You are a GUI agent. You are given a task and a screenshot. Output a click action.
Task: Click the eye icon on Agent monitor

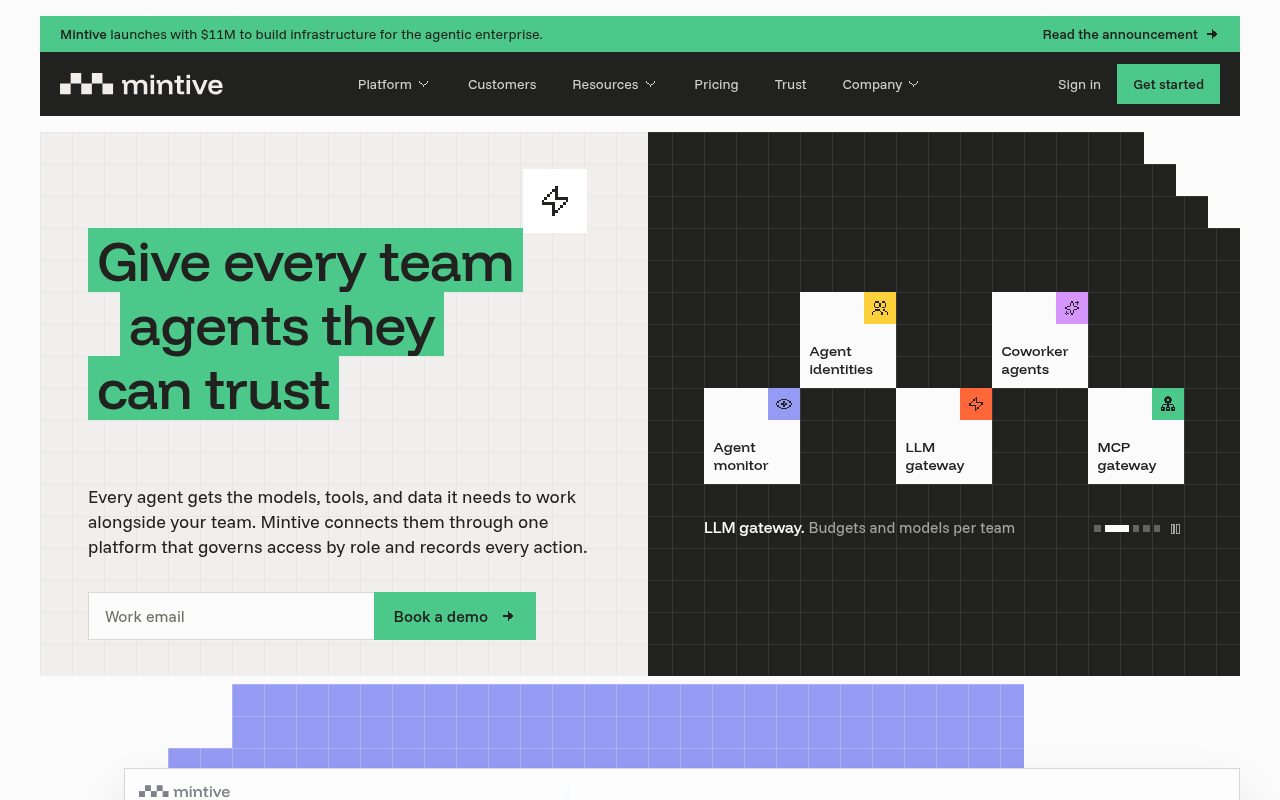click(x=784, y=404)
